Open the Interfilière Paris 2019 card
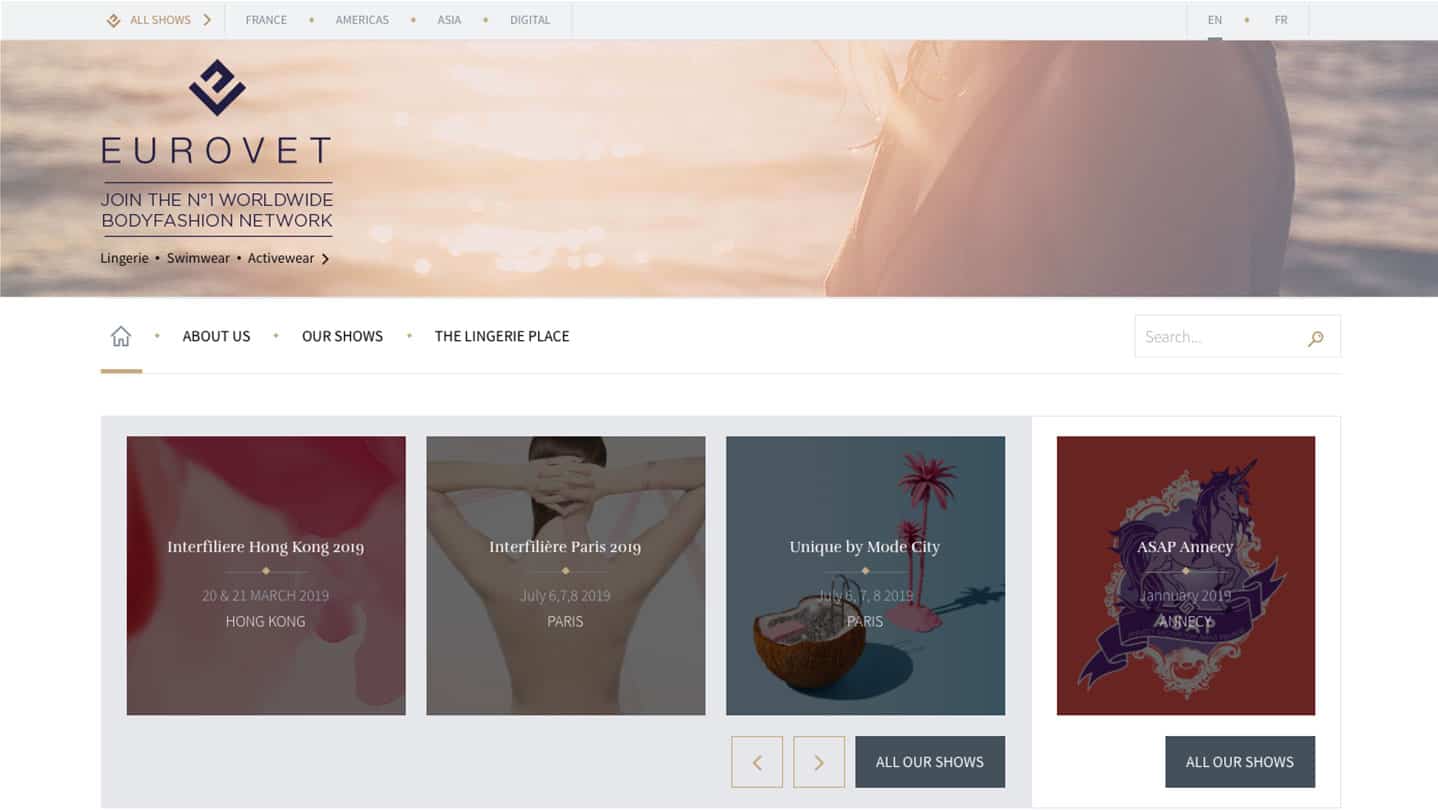The height and width of the screenshot is (810, 1438). coord(566,576)
